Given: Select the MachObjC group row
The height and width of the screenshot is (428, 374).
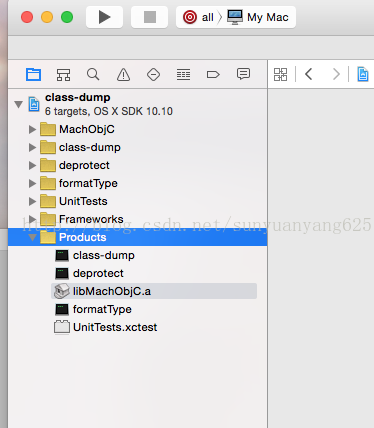Looking at the screenshot, I should (x=137, y=129).
